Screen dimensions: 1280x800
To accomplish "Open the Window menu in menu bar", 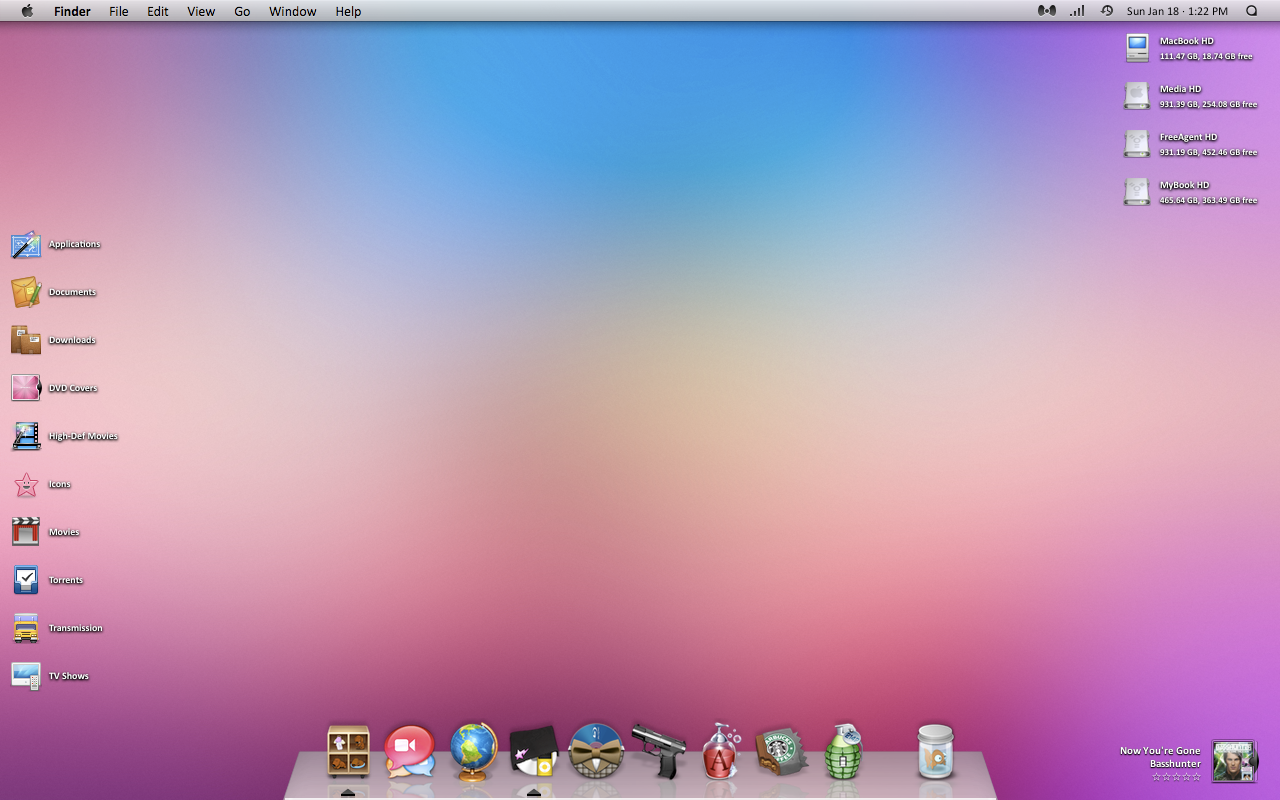I will coord(292,11).
